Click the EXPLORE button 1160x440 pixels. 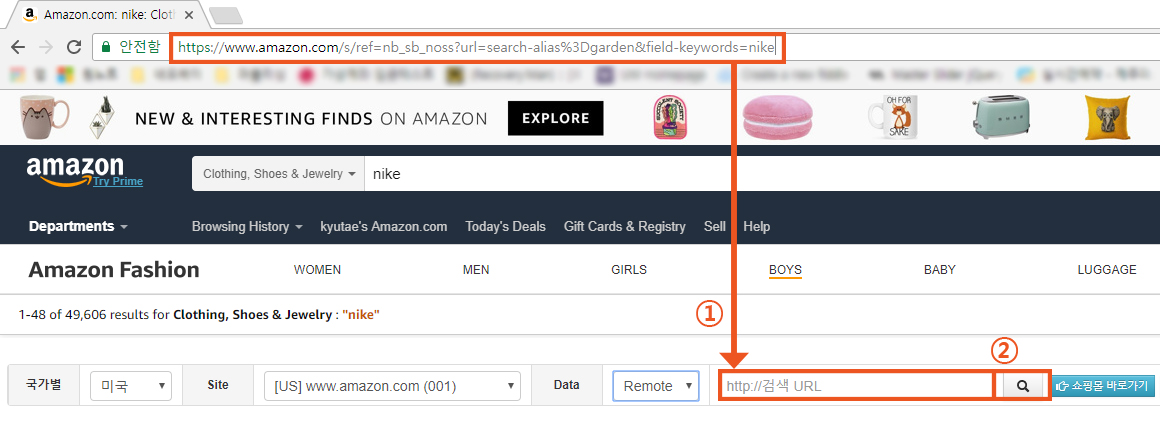coord(556,118)
